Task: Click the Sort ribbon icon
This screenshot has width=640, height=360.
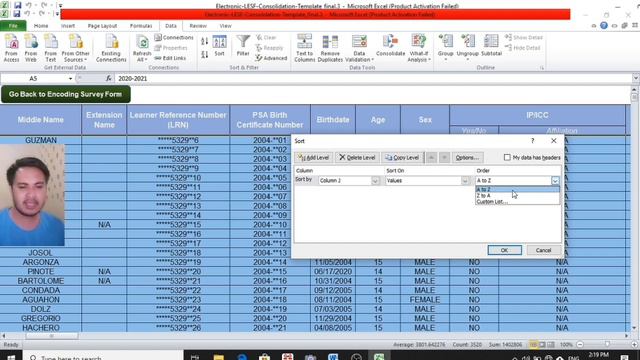Action: [x=220, y=46]
